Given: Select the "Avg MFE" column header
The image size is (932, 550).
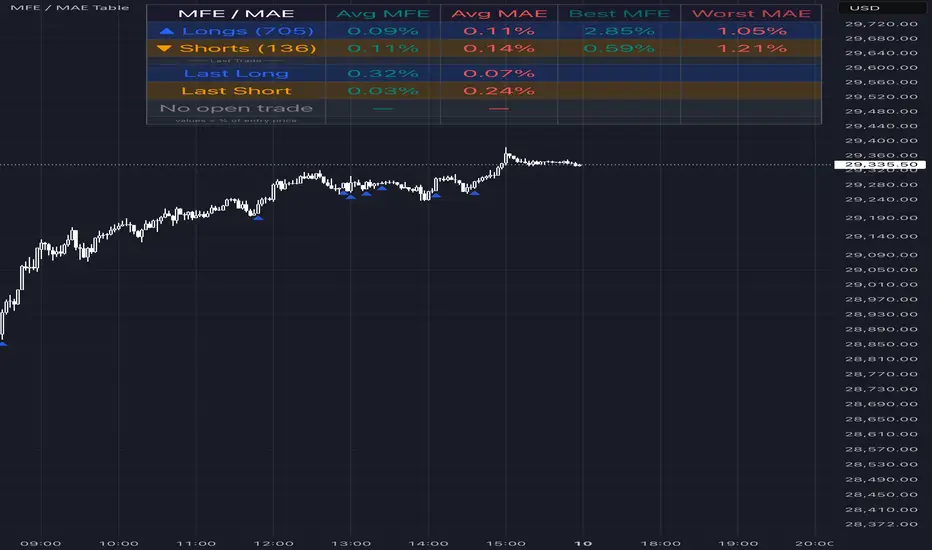Looking at the screenshot, I should [x=383, y=13].
